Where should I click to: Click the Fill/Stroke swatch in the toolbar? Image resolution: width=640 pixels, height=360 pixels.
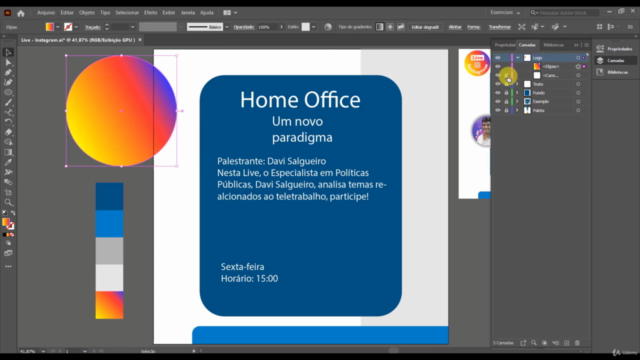tap(8, 223)
